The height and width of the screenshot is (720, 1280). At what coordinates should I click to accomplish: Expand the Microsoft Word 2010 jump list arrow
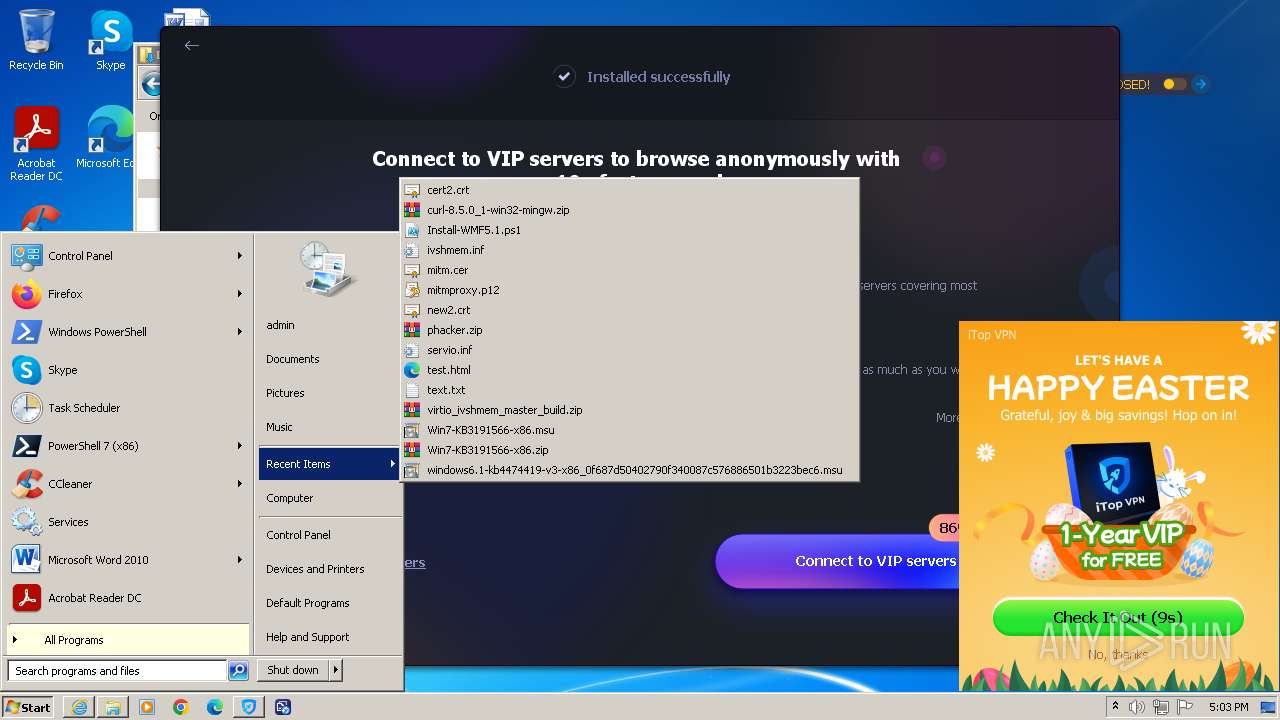click(240, 560)
